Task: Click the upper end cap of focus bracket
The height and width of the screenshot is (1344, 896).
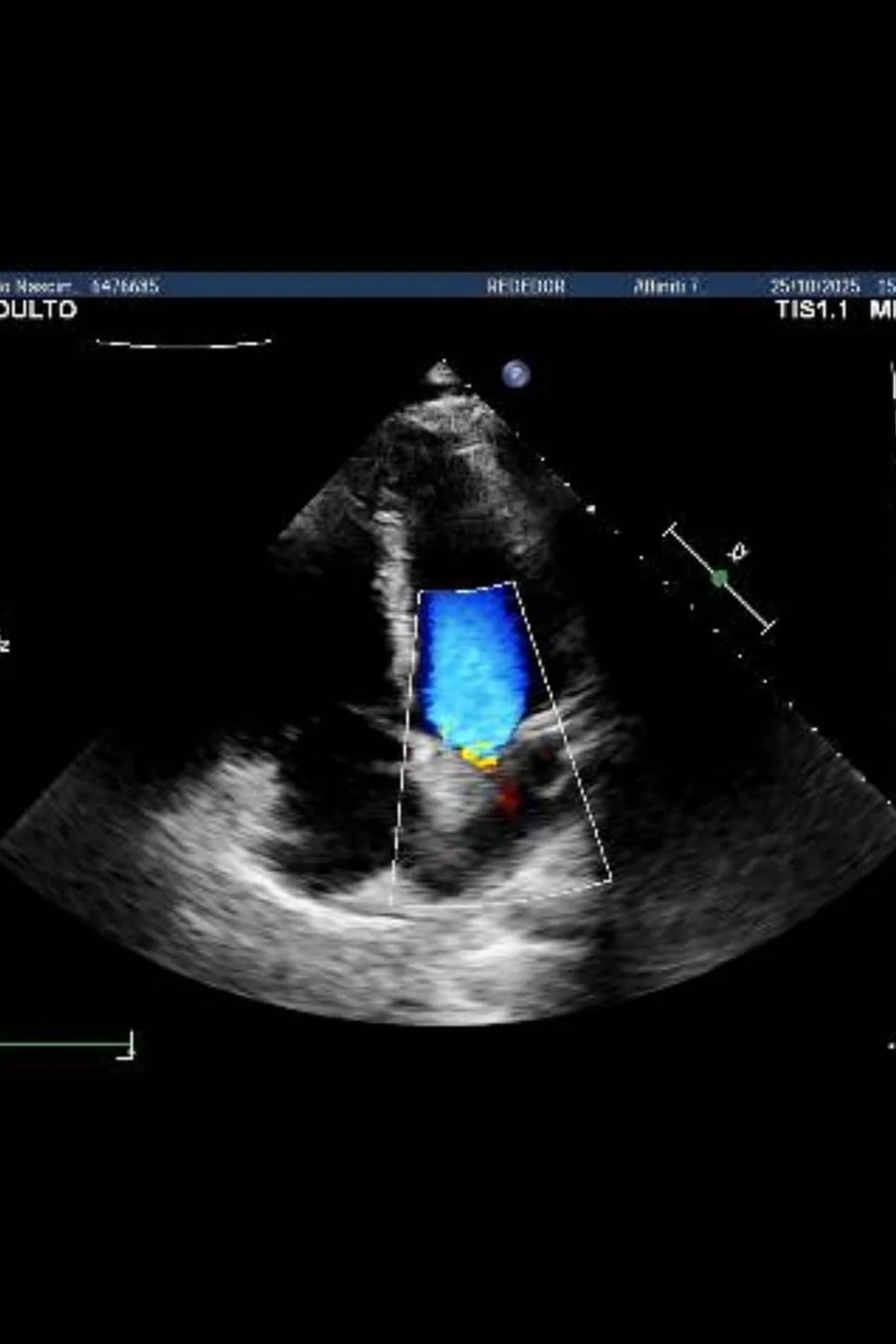Action: [671, 532]
